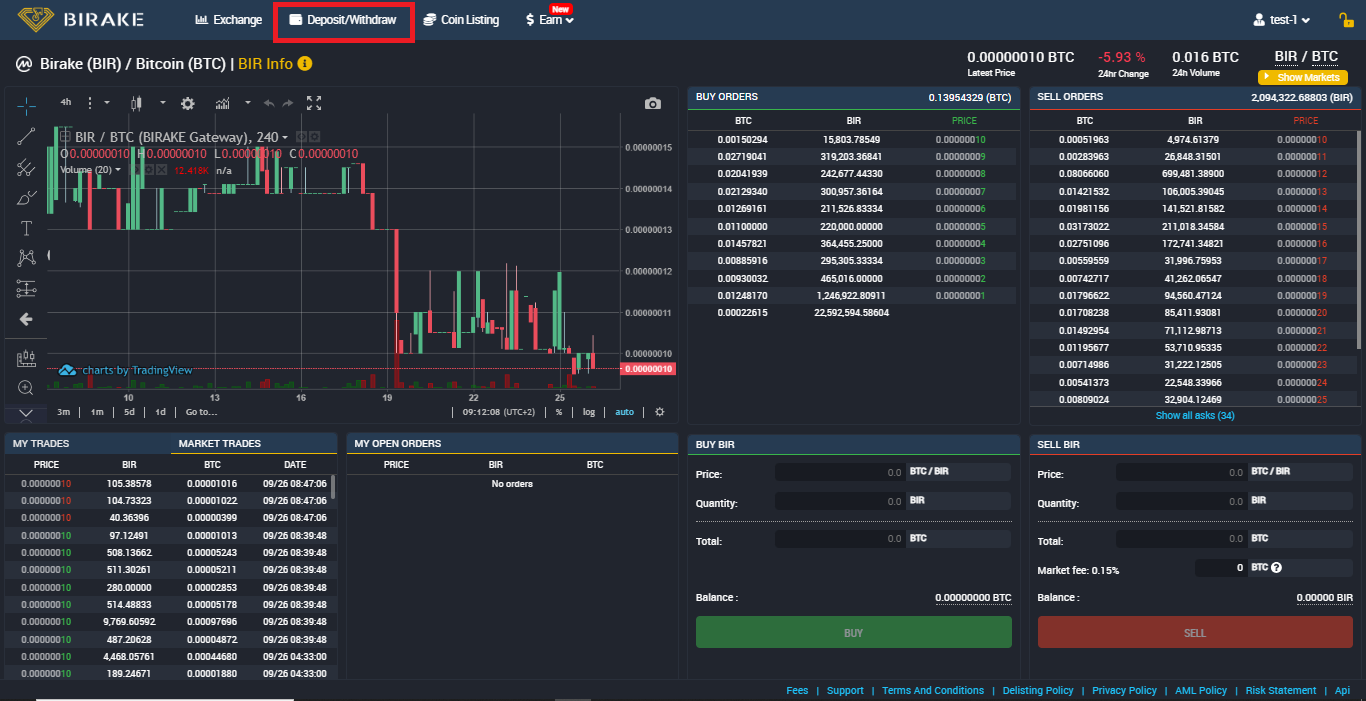Click the Sell BIR Total input field

tap(1182, 539)
